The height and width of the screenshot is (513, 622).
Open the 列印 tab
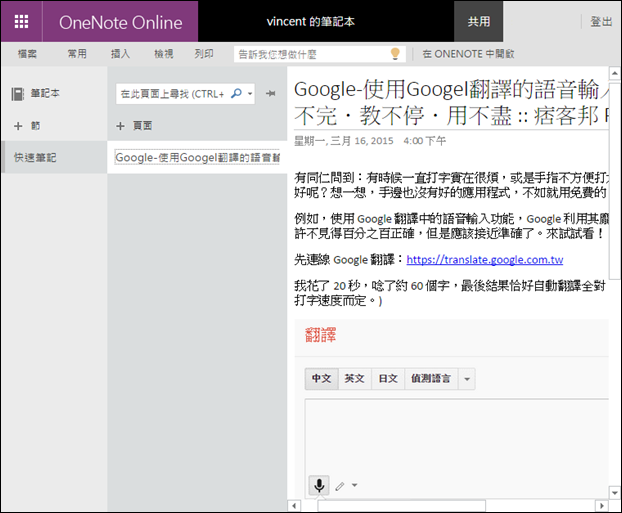pos(204,54)
